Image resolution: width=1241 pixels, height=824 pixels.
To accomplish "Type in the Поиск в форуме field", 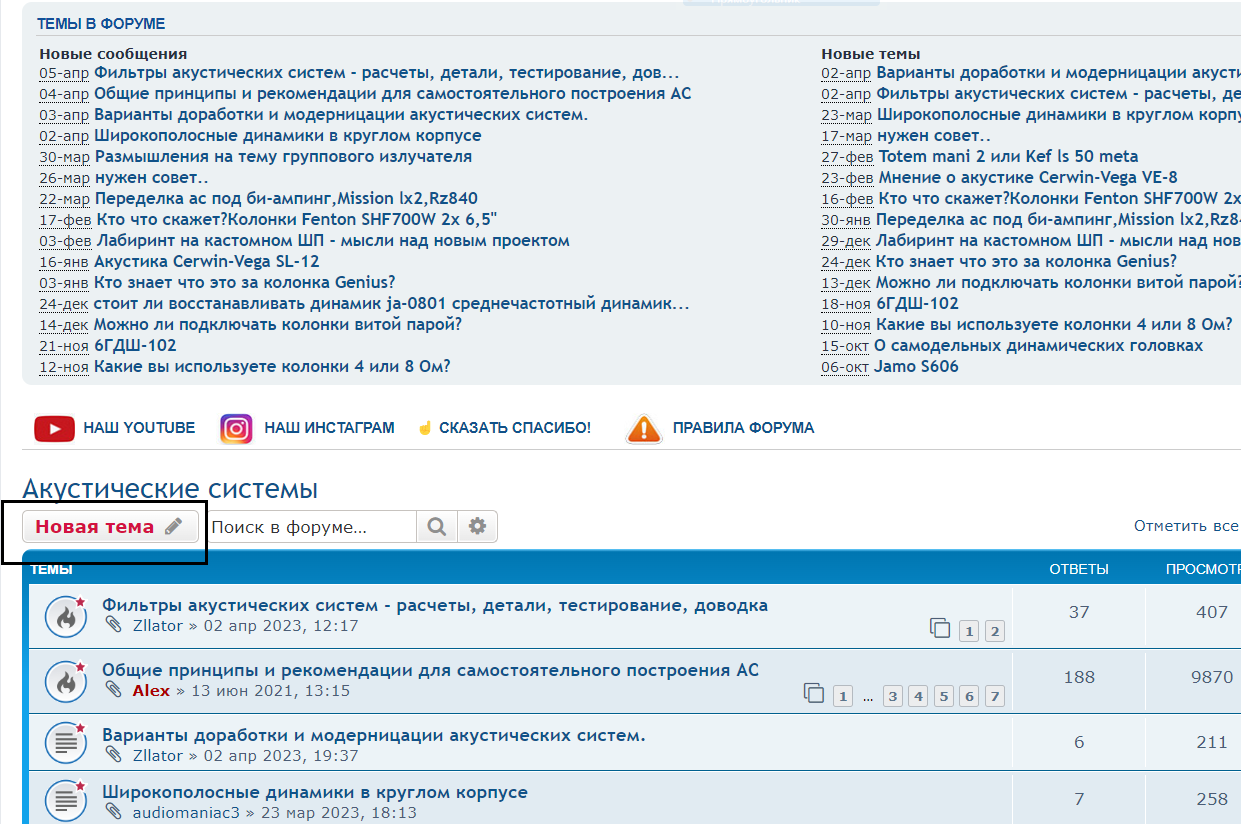I will (x=312, y=526).
